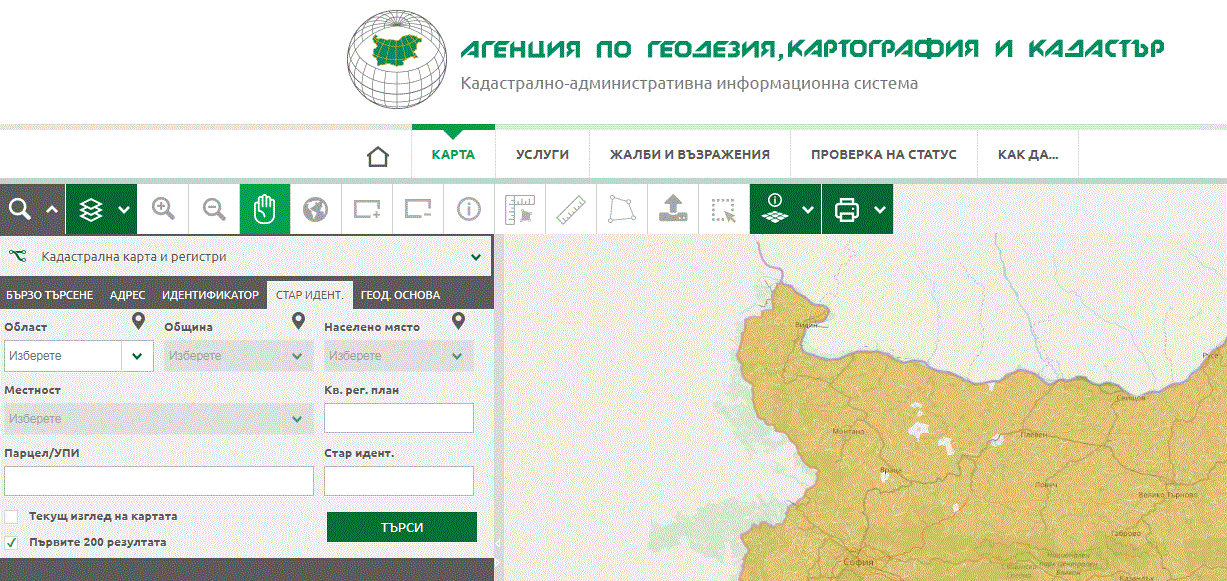Select the zoom in magnifier tool
Image resolution: width=1227 pixels, height=581 pixels.
click(x=163, y=209)
